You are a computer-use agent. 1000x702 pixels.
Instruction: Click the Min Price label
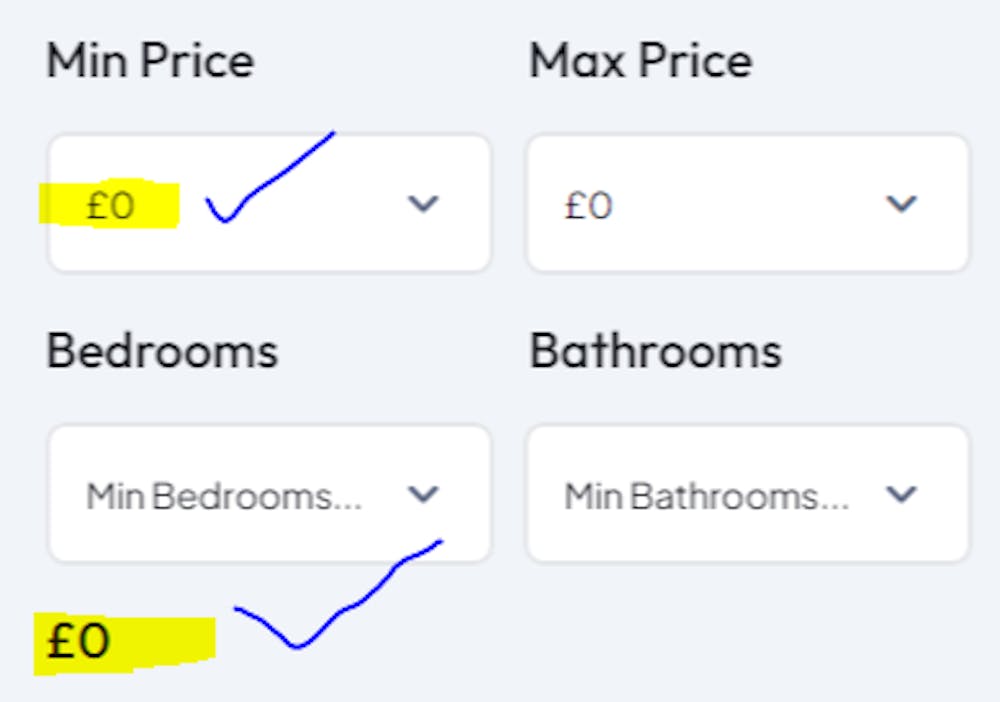tap(150, 62)
